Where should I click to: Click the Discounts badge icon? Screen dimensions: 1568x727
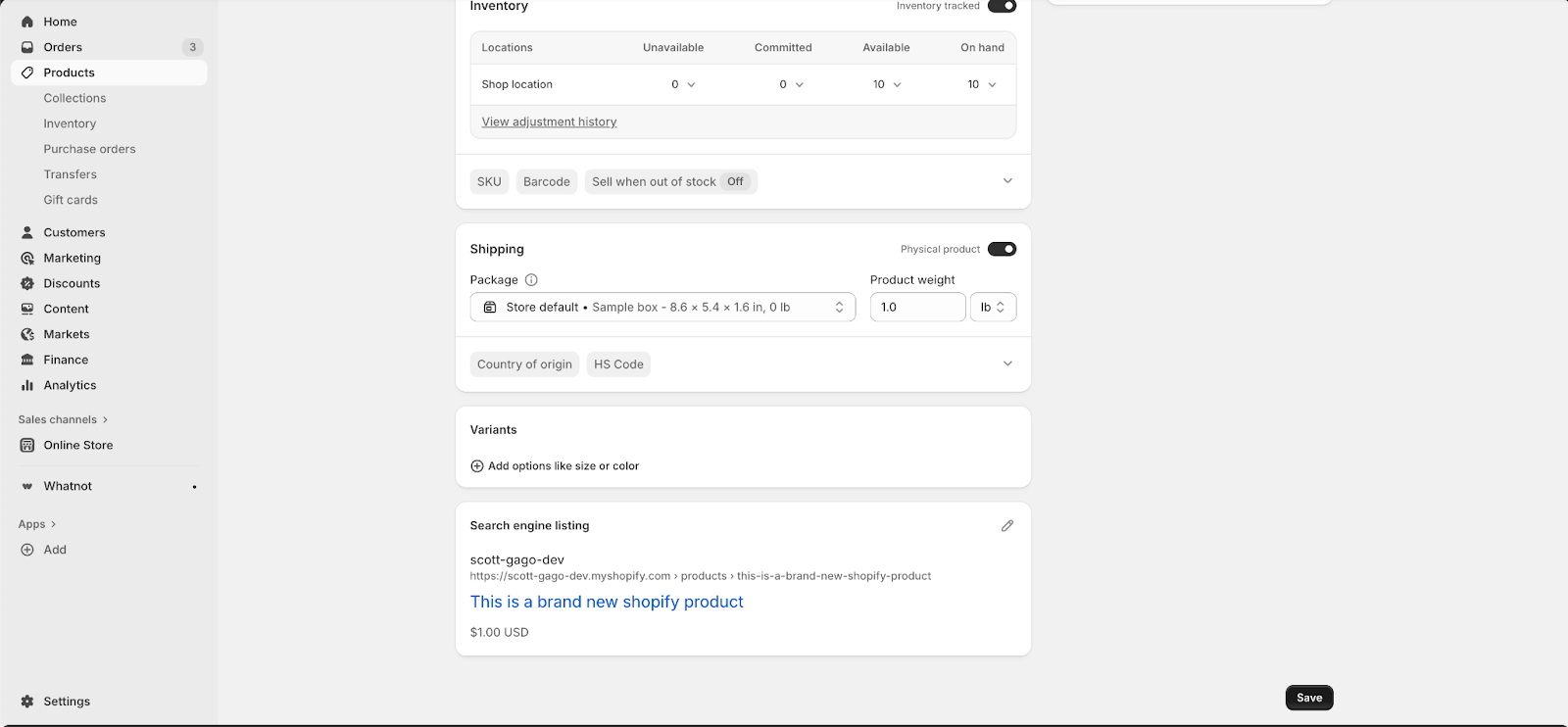27,283
